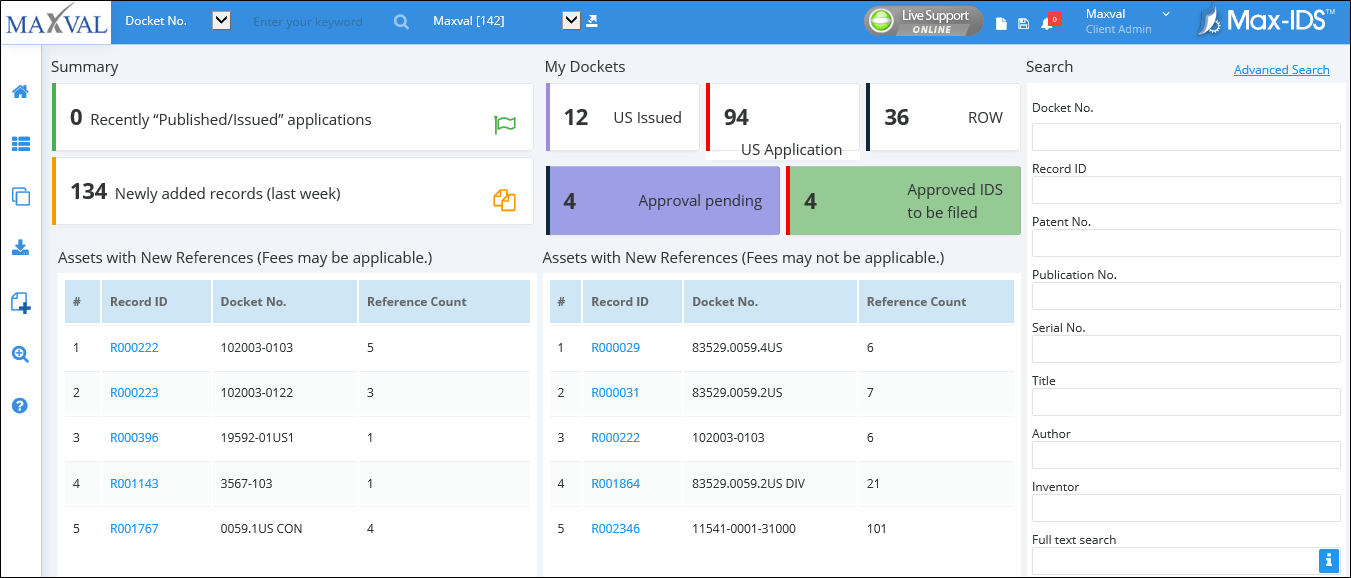Click the Patent No. input field

(x=1185, y=243)
